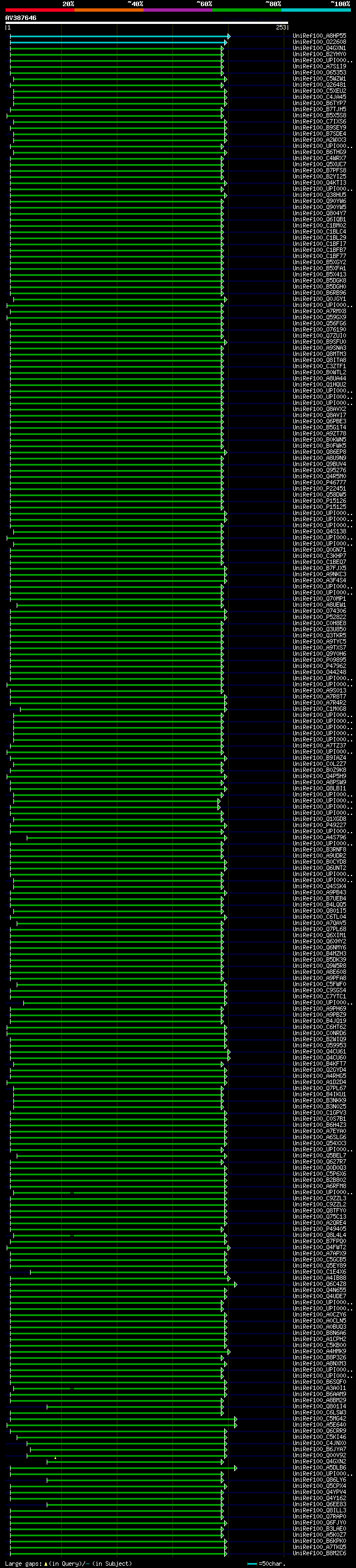Select the UniRef100_Q38HU5 label
Screen dimensions: 356x1568
click(319, 195)
